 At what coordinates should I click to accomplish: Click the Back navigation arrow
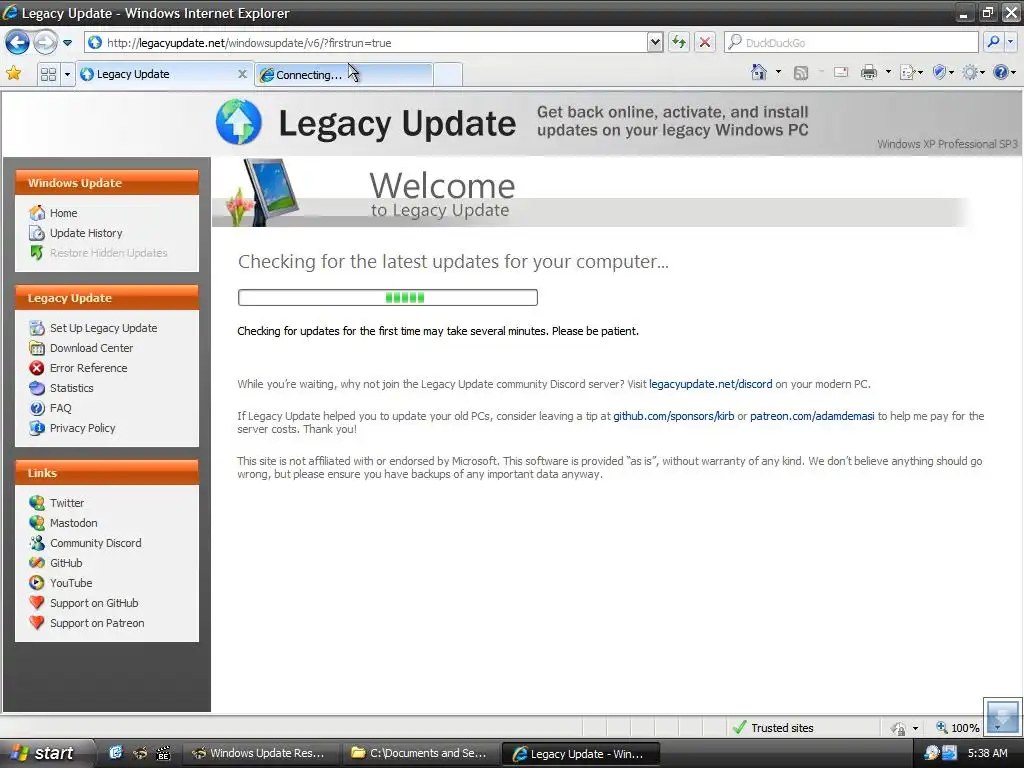tap(18, 42)
